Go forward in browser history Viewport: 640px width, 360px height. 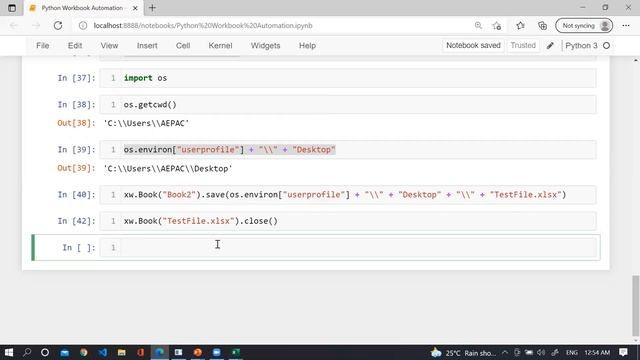[x=36, y=26]
